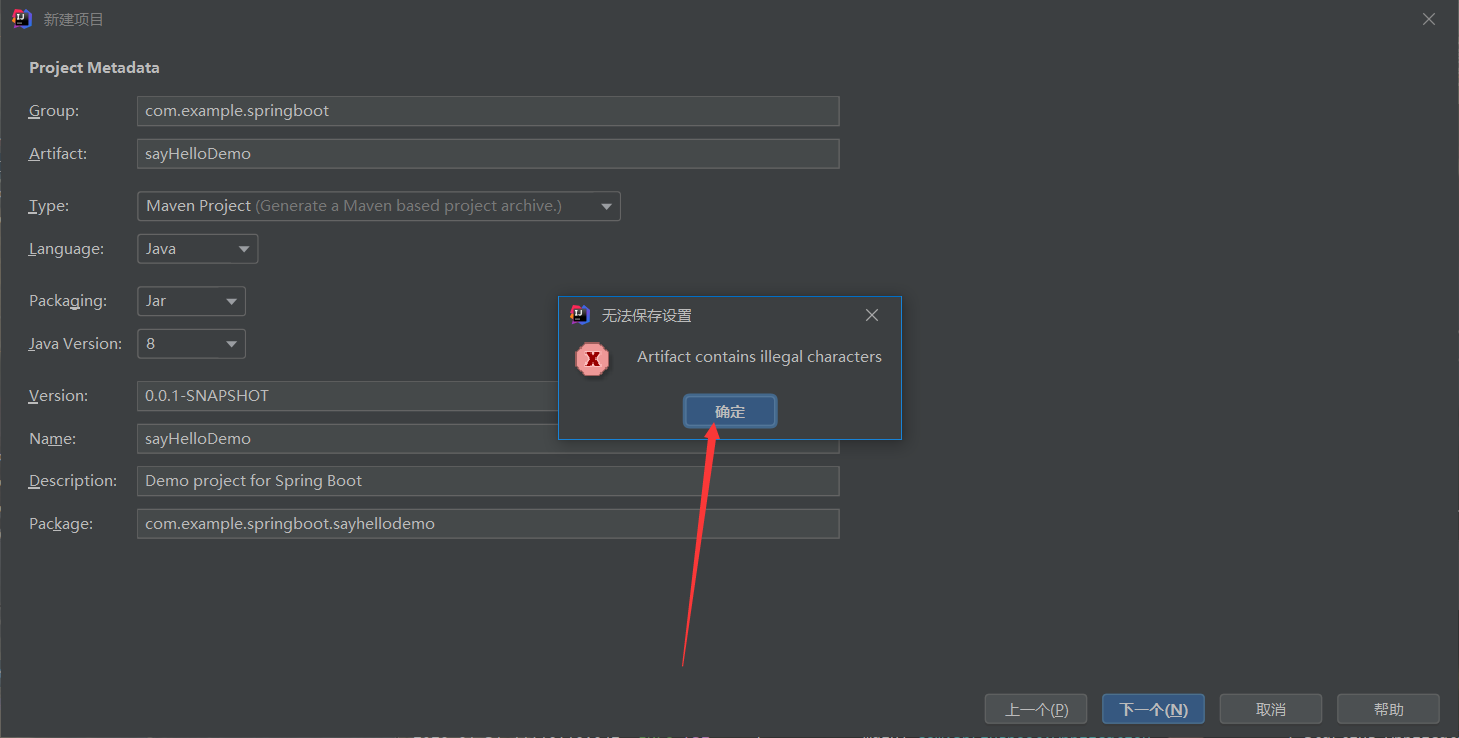
Task: Click the red error icon in dialog
Action: [x=592, y=358]
